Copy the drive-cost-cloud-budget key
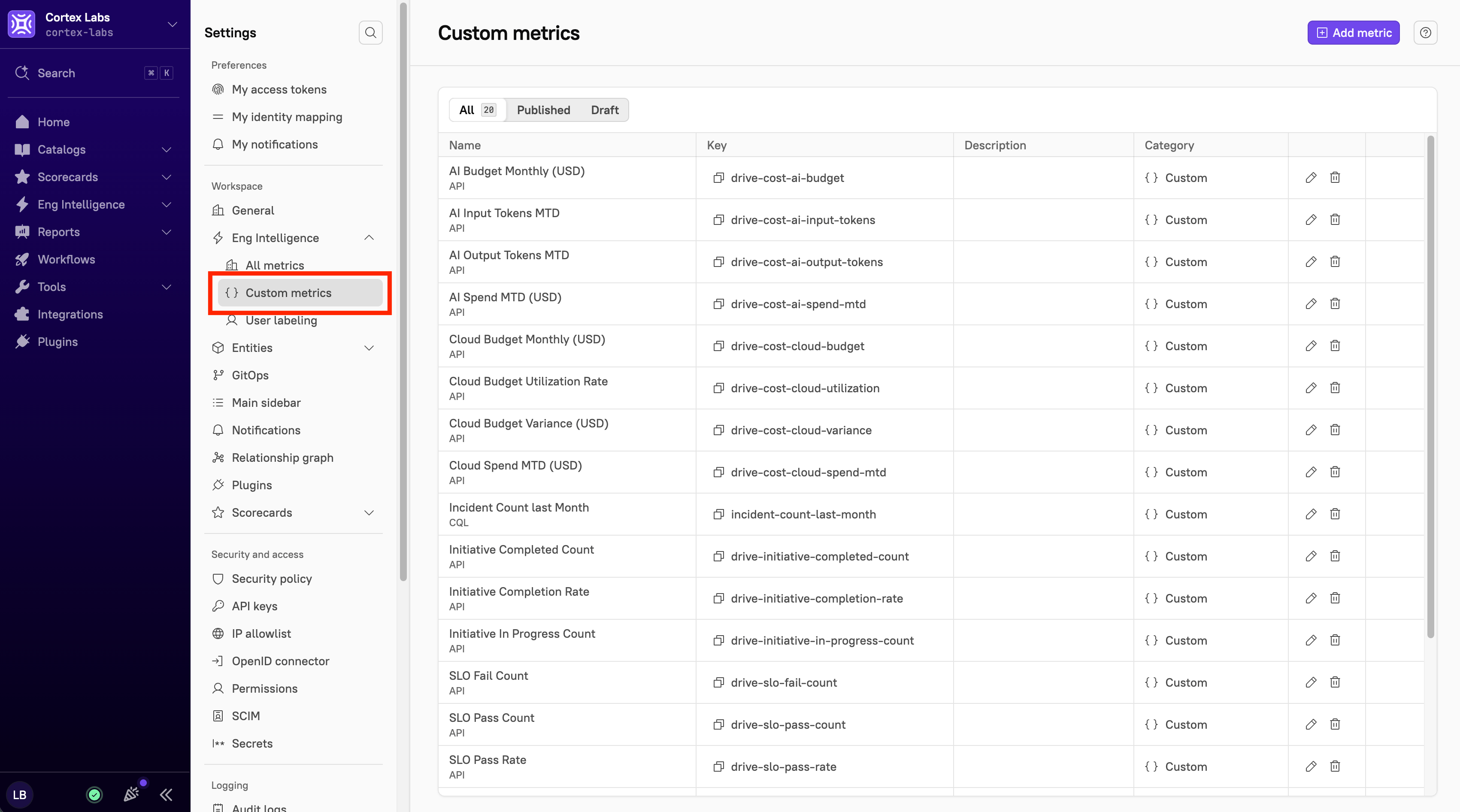The height and width of the screenshot is (812, 1460). pyautogui.click(x=718, y=346)
